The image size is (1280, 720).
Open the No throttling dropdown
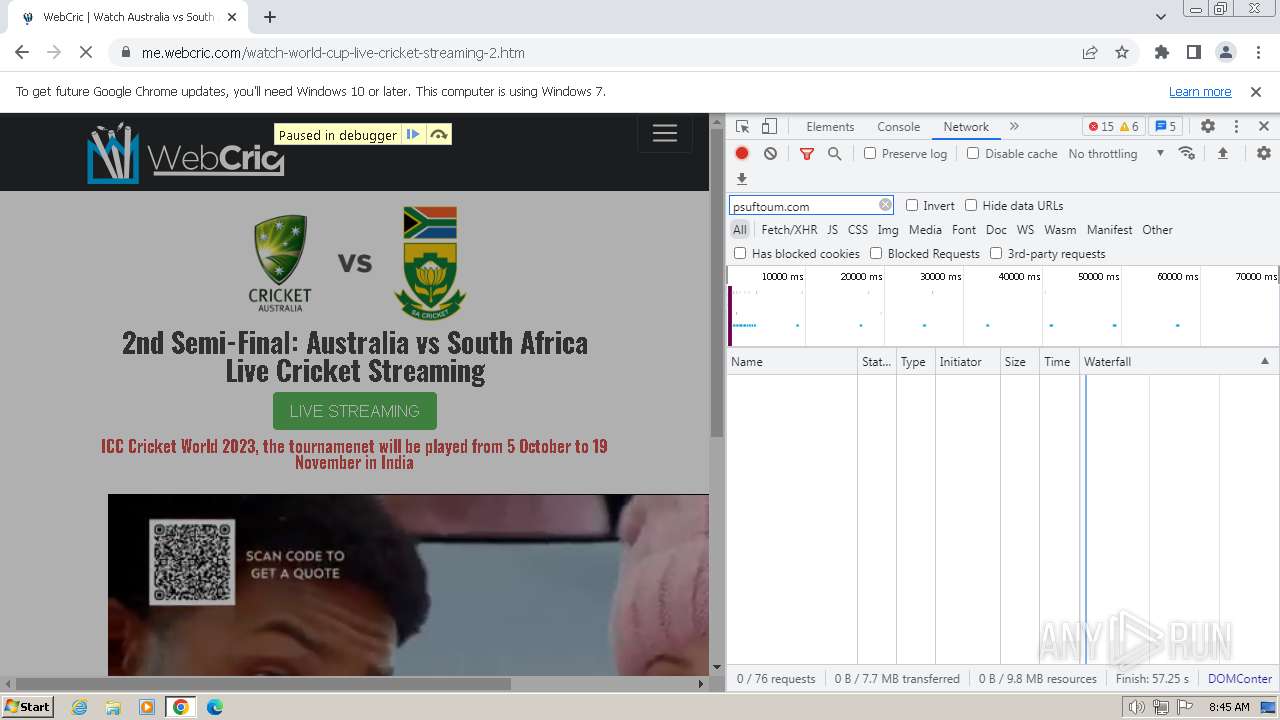[1116, 153]
